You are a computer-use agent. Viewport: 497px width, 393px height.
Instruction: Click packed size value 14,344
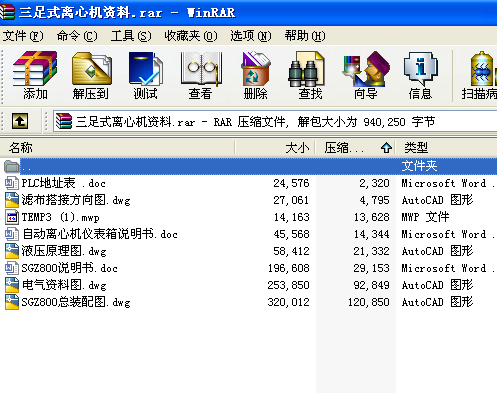point(372,234)
